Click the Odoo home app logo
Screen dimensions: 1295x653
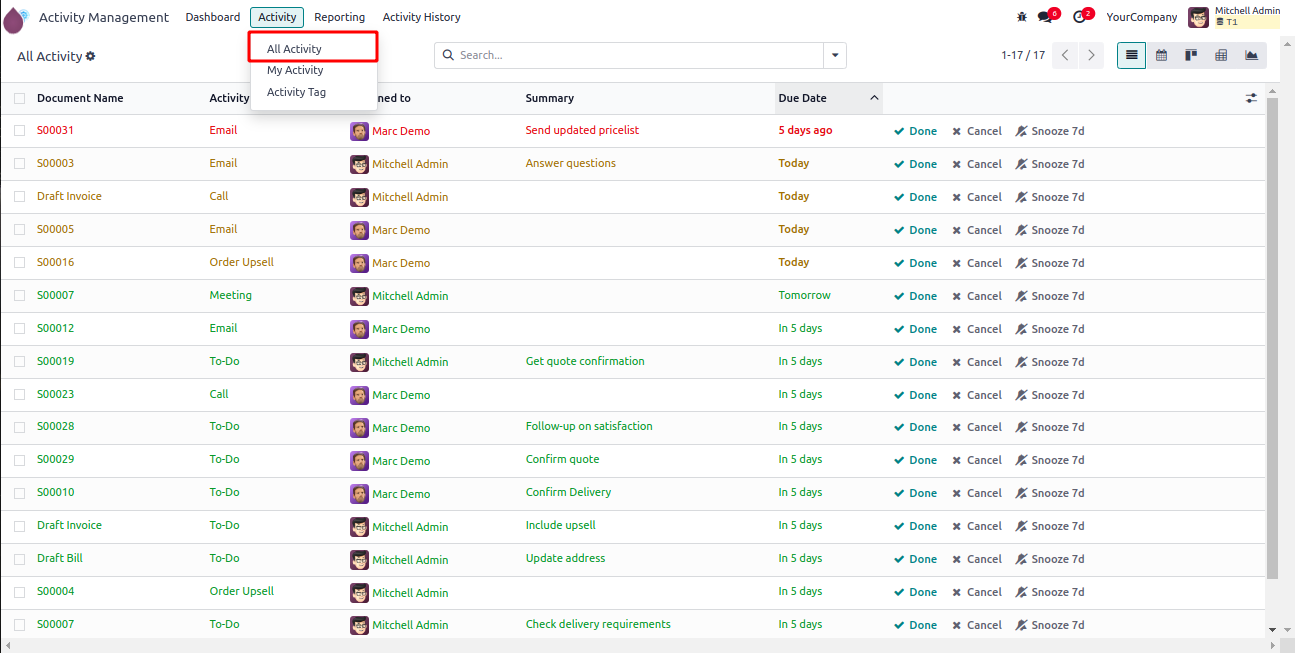[15, 18]
